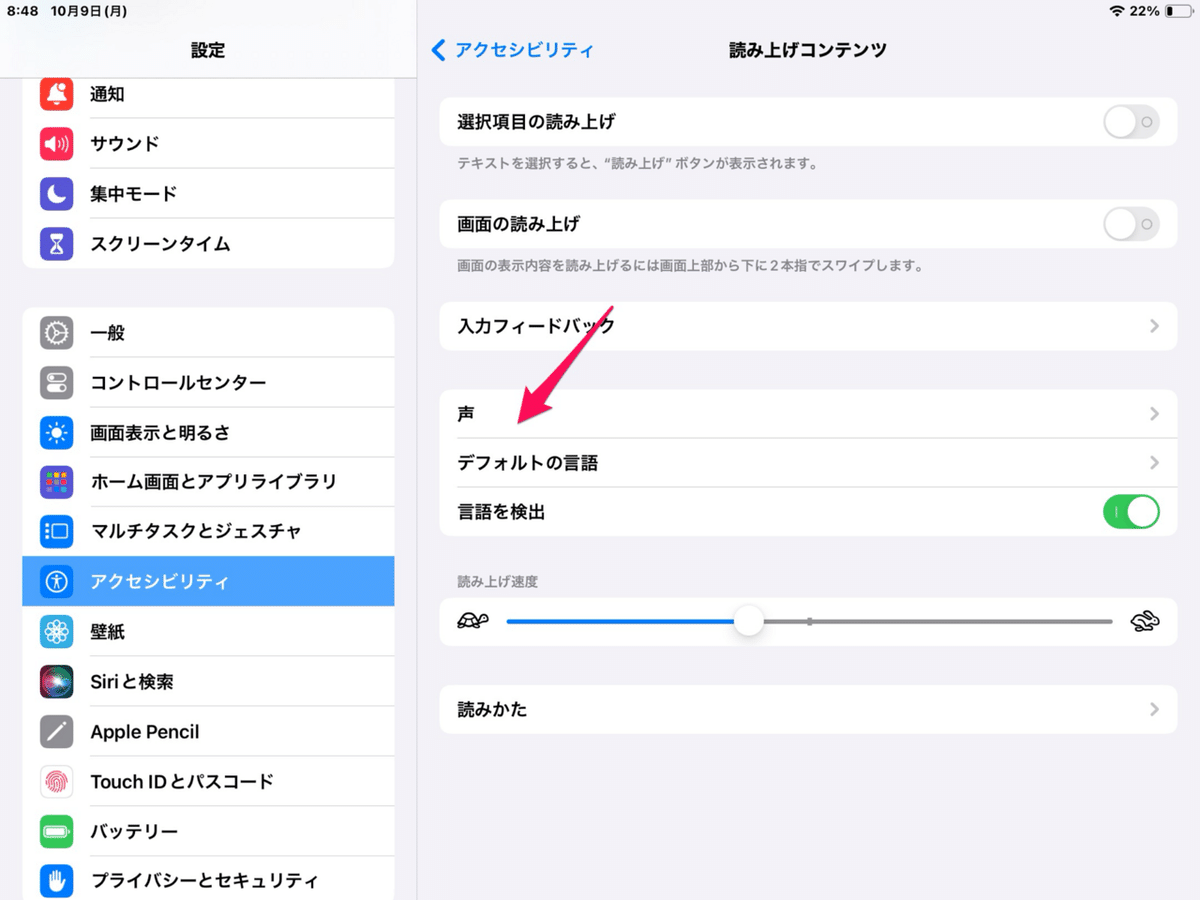Viewport: 1200px width, 900px height.
Task: Tap the Display & Brightness sun icon
Action: pos(57,433)
